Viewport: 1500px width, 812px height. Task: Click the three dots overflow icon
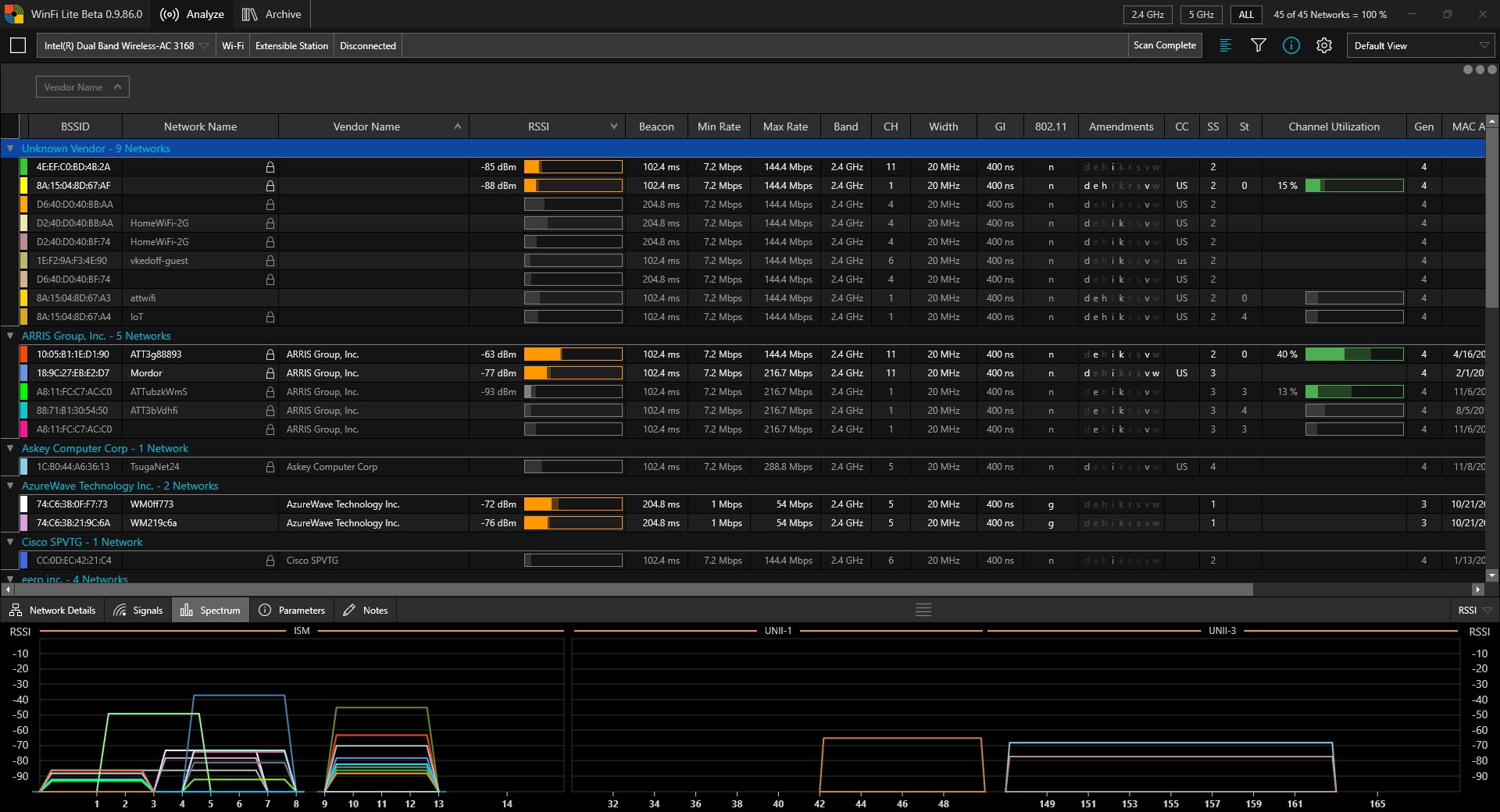pyautogui.click(x=1479, y=69)
